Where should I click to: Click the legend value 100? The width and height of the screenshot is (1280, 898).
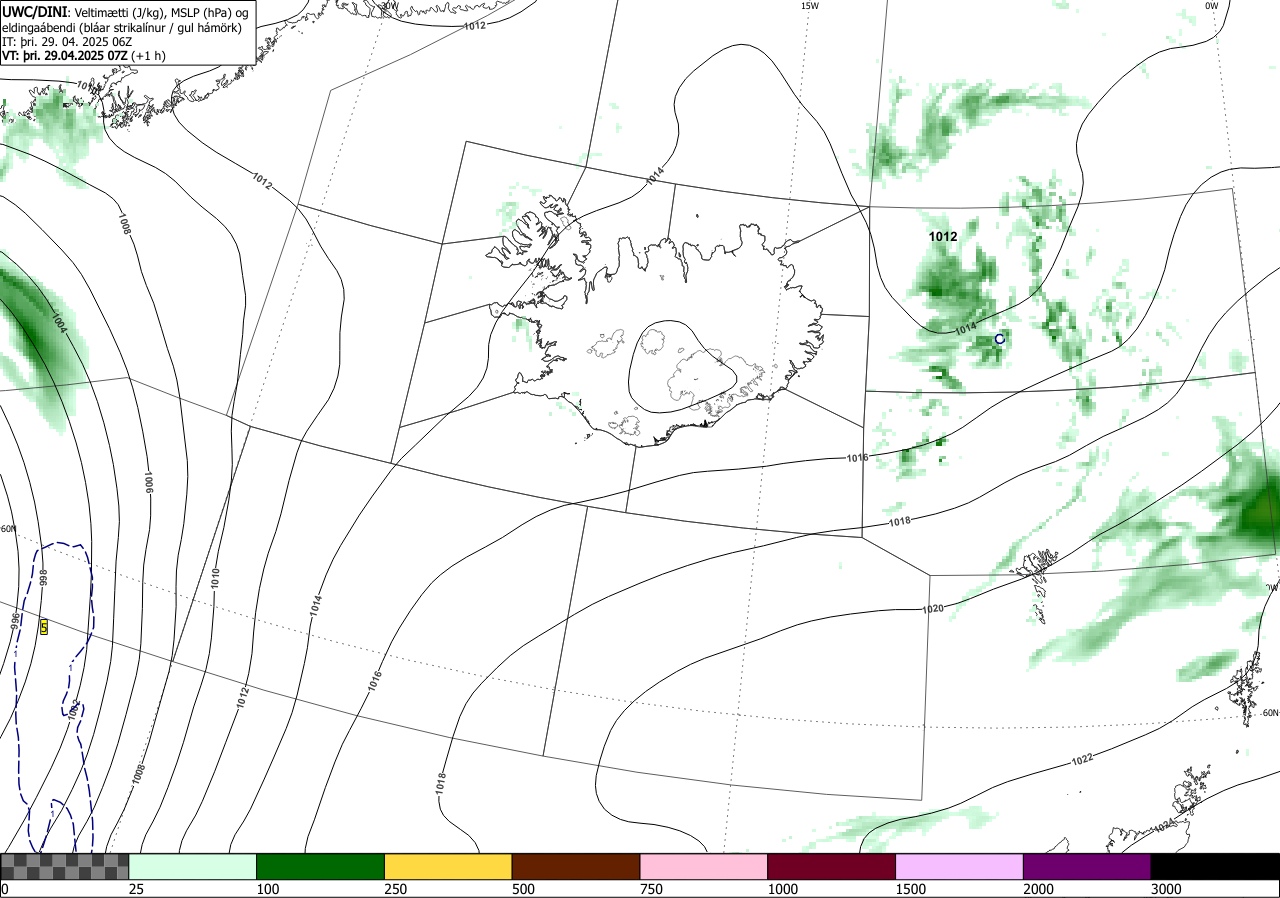(268, 889)
